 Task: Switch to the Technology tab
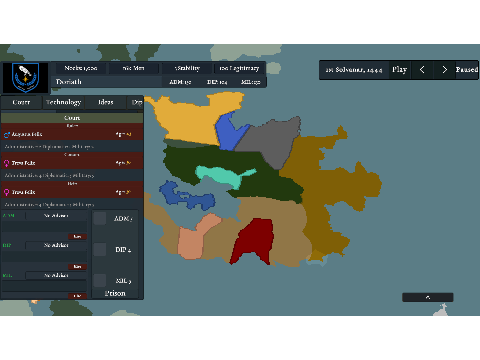point(63,102)
